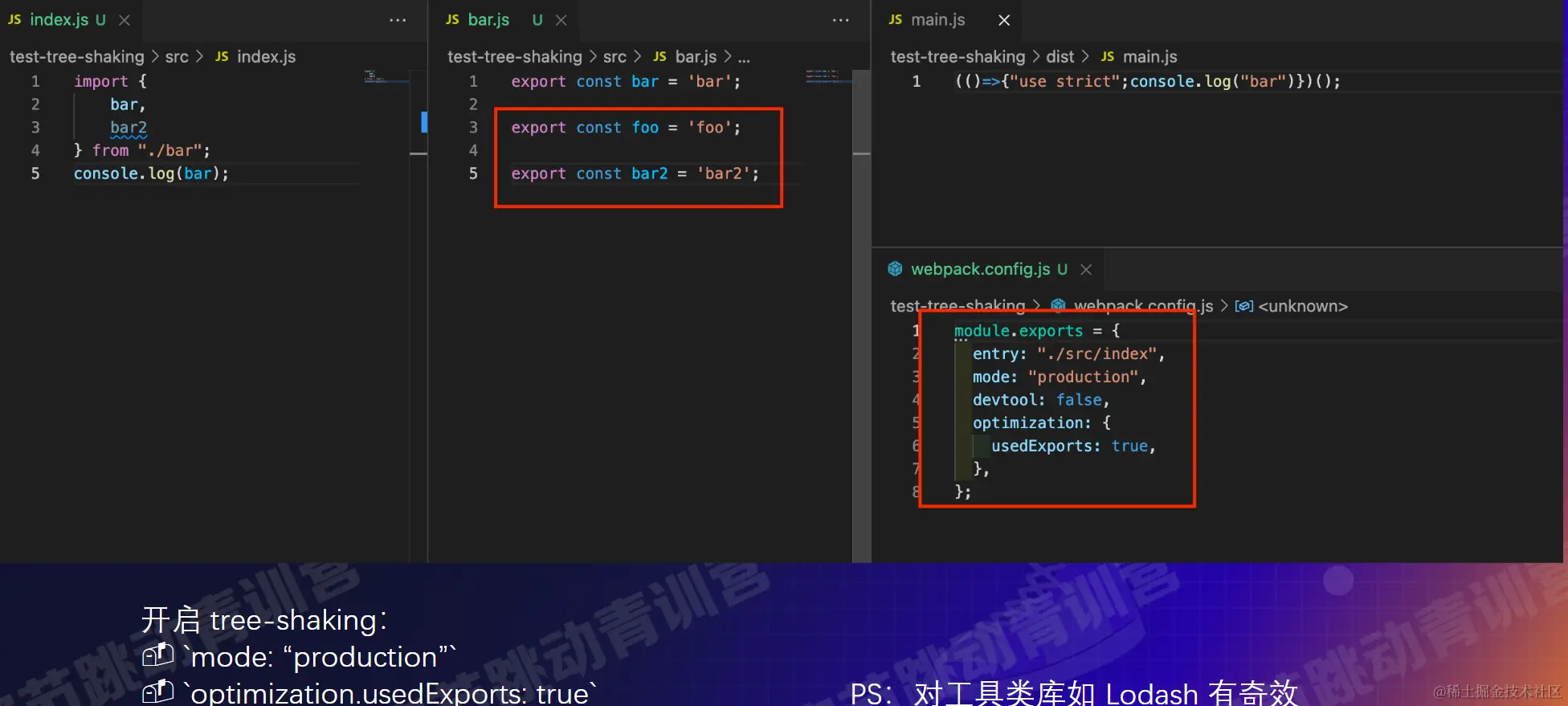The width and height of the screenshot is (1568, 706).
Task: Close the webpack.config.js tab
Action: click(x=1086, y=270)
